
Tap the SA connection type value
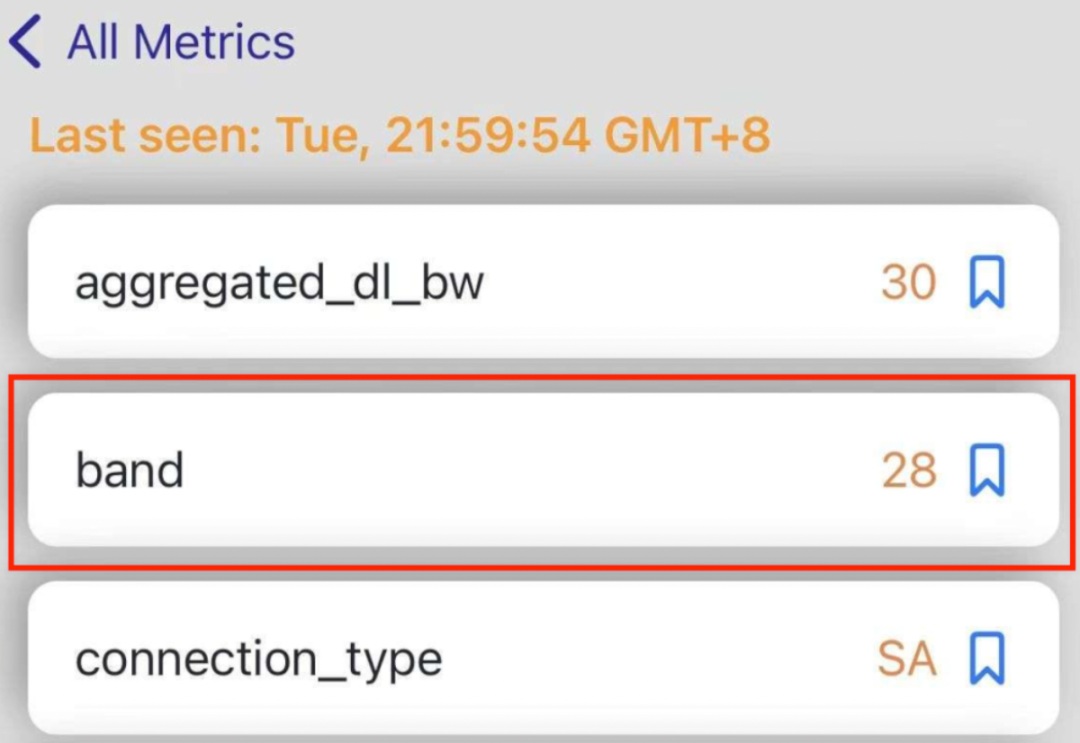point(907,659)
